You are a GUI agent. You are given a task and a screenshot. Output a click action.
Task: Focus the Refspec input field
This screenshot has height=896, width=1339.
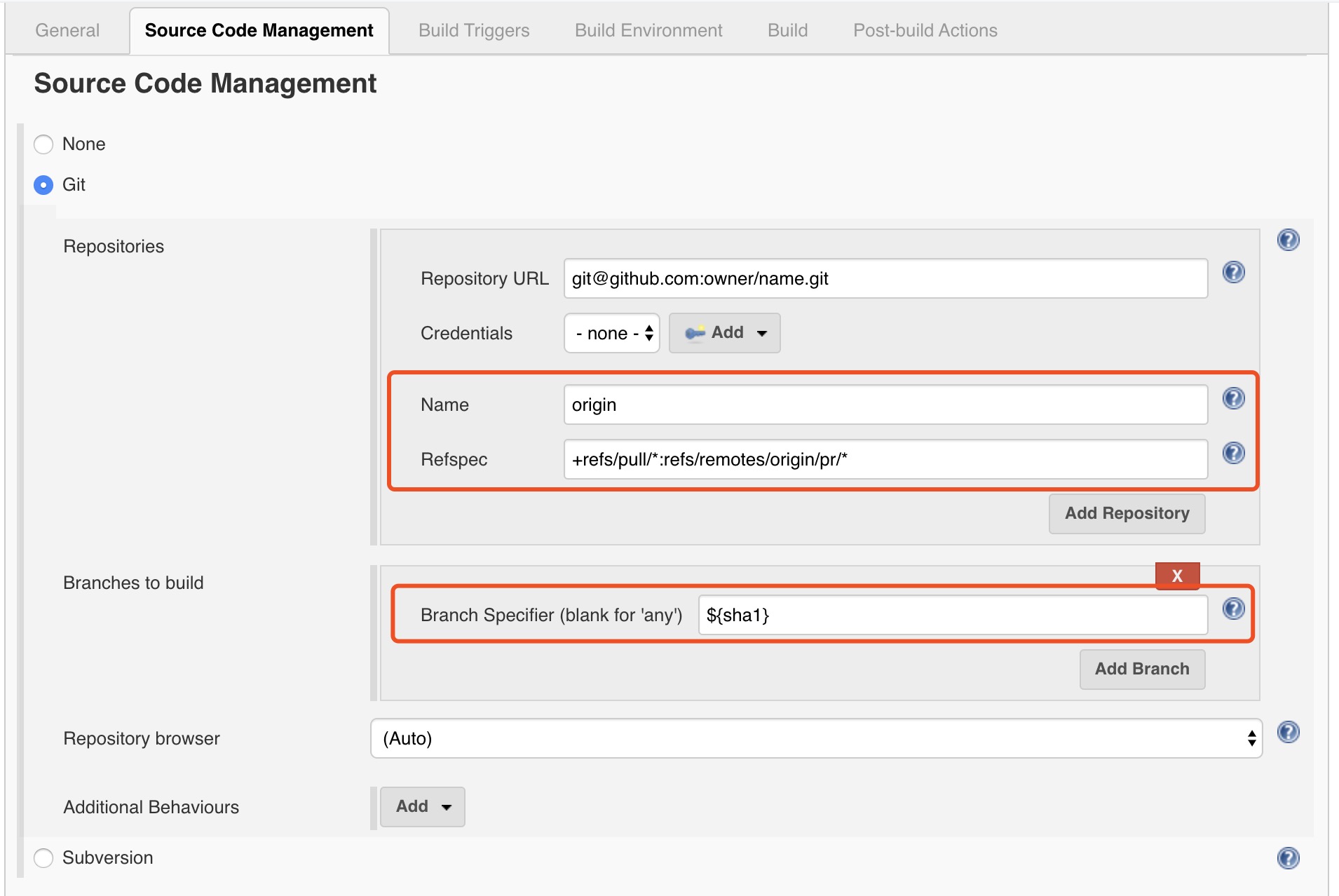click(885, 459)
